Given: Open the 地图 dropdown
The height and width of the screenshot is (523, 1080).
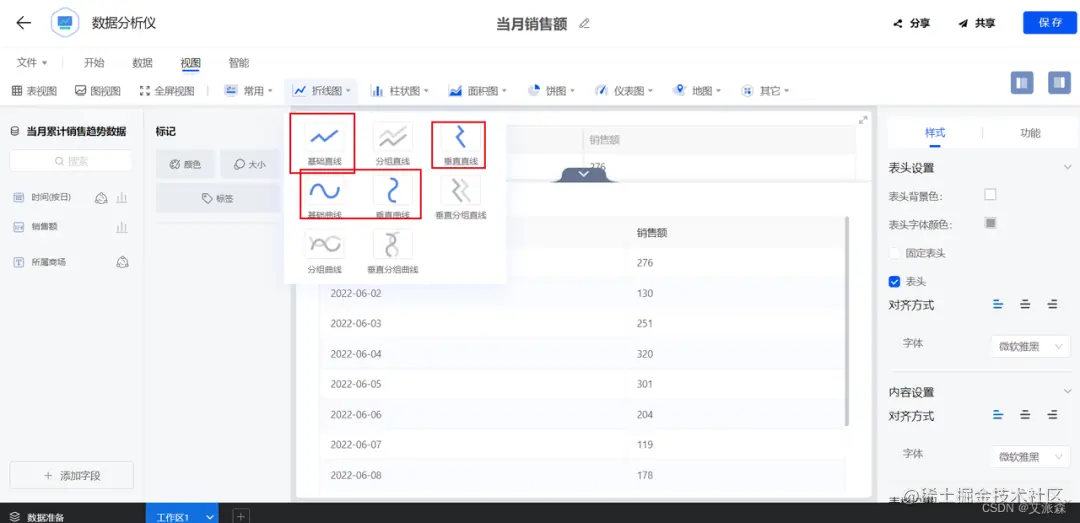Looking at the screenshot, I should (x=696, y=90).
